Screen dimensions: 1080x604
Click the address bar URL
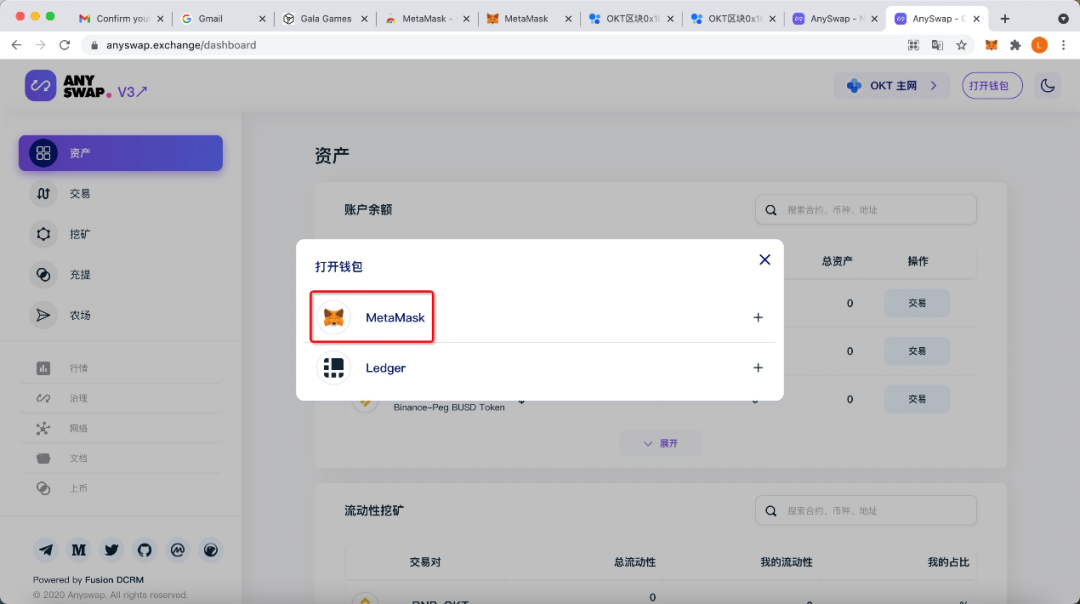coord(181,45)
